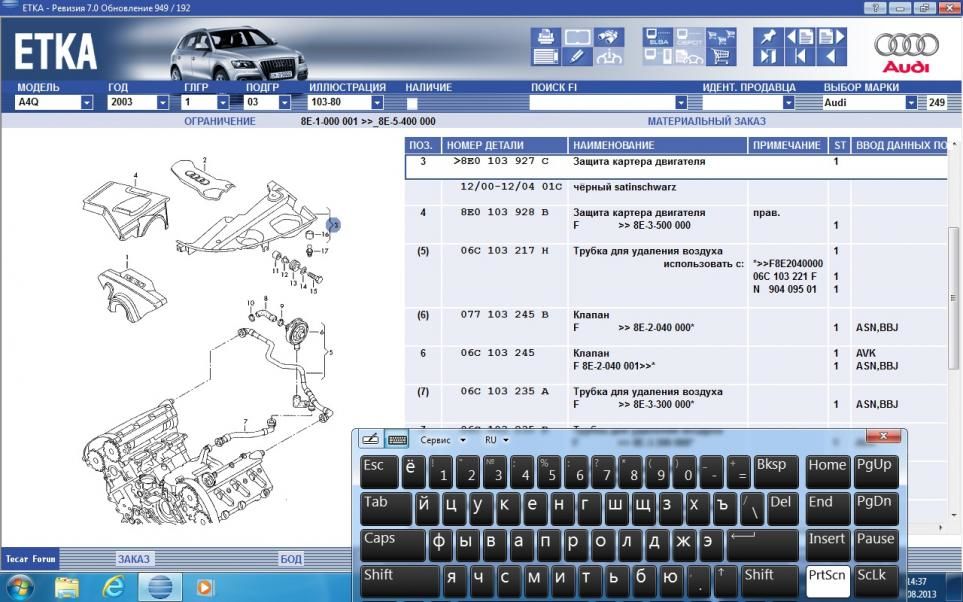The width and height of the screenshot is (963, 602).
Task: Open Сервис menu on on-screen keyboard
Action: tap(442, 440)
